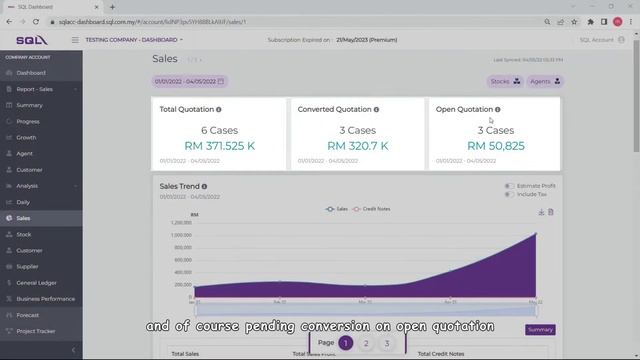The width and height of the screenshot is (640, 360).
Task: Go to page 1
Action: (346, 343)
